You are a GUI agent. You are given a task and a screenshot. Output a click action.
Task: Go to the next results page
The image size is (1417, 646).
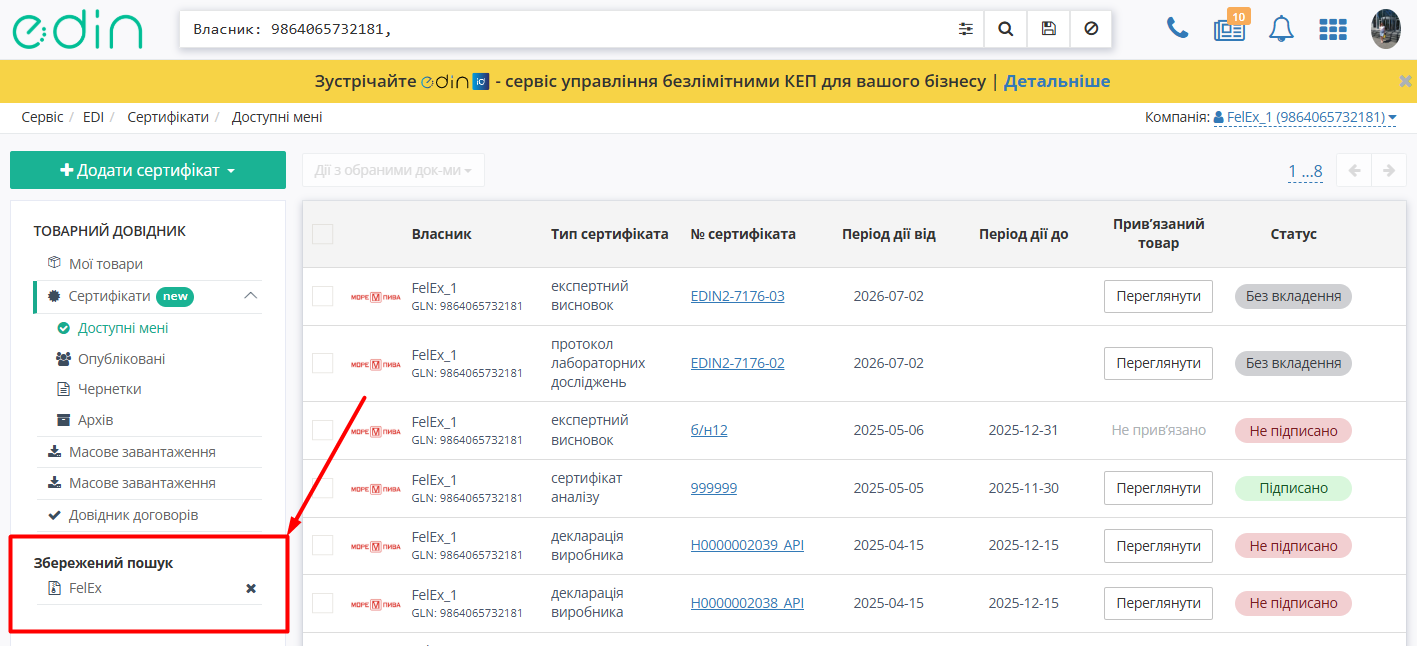tap(1388, 171)
